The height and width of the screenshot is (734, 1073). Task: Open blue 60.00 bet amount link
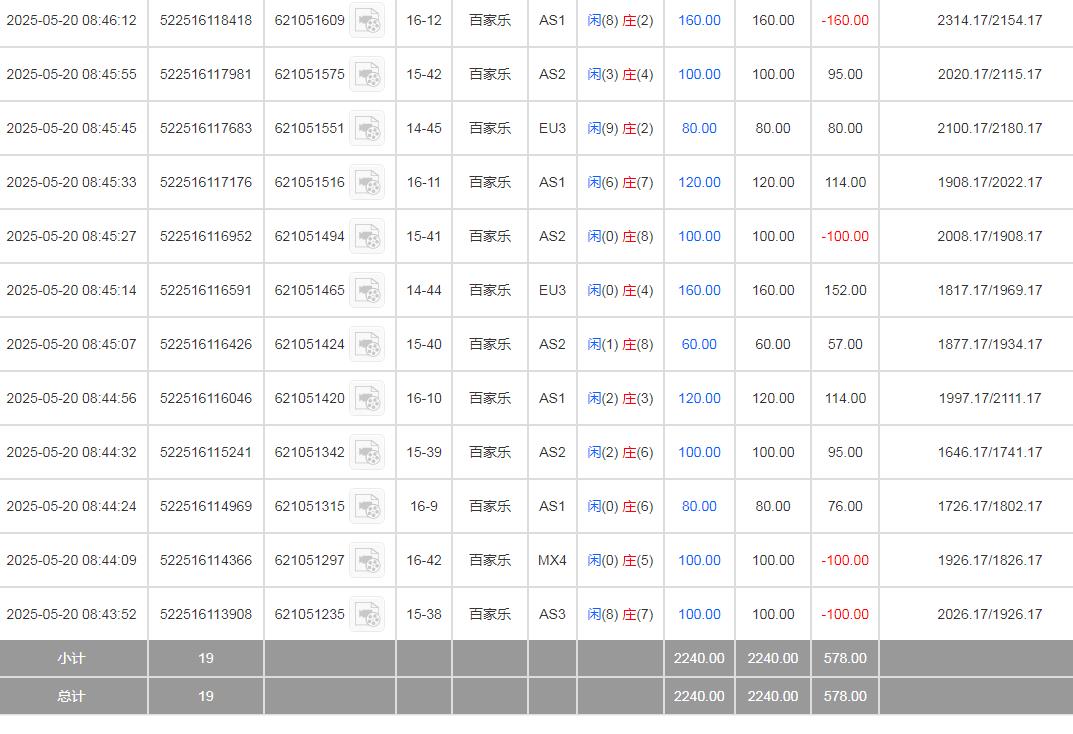pyautogui.click(x=699, y=344)
